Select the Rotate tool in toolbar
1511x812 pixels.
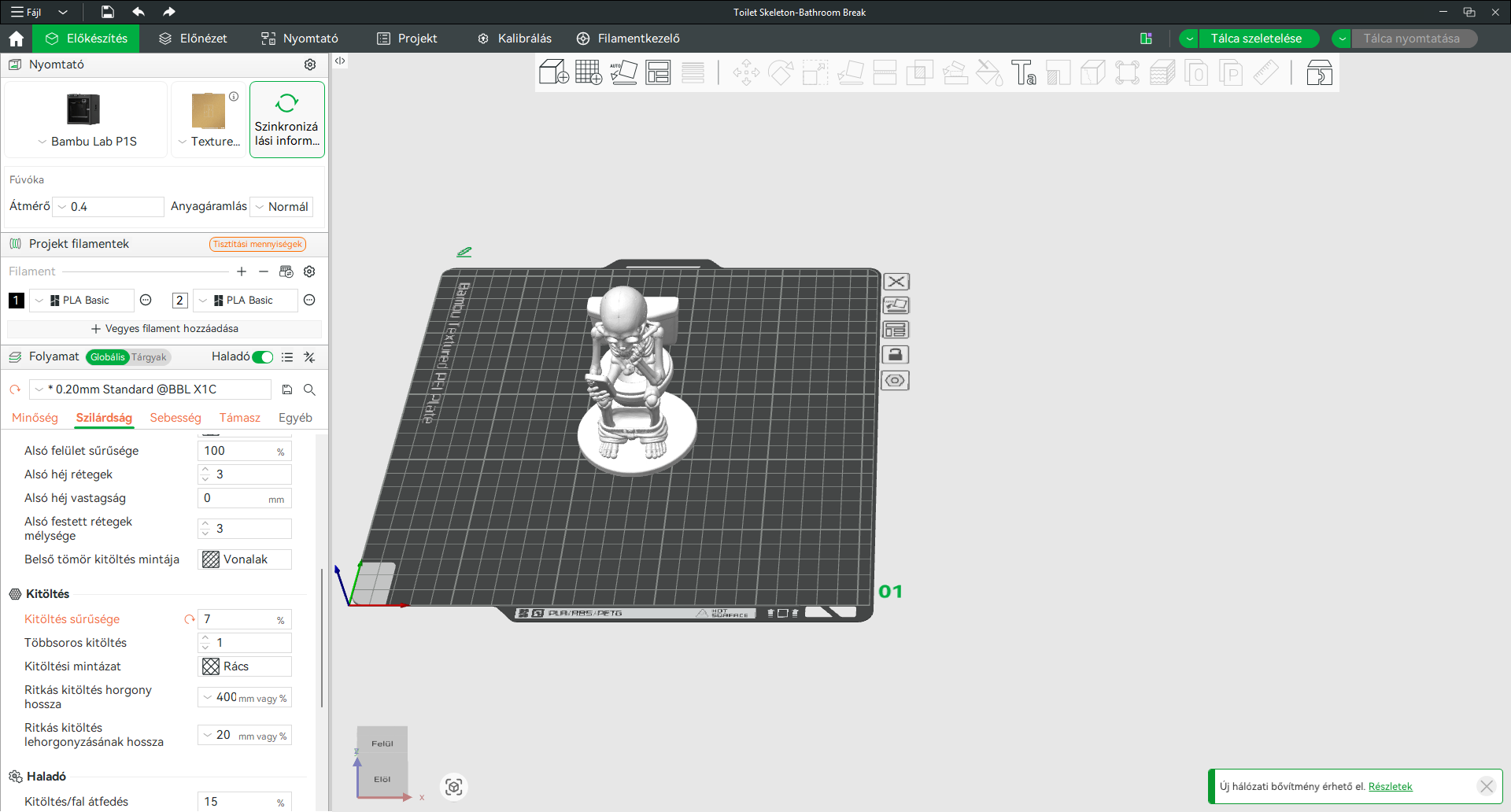[x=781, y=73]
